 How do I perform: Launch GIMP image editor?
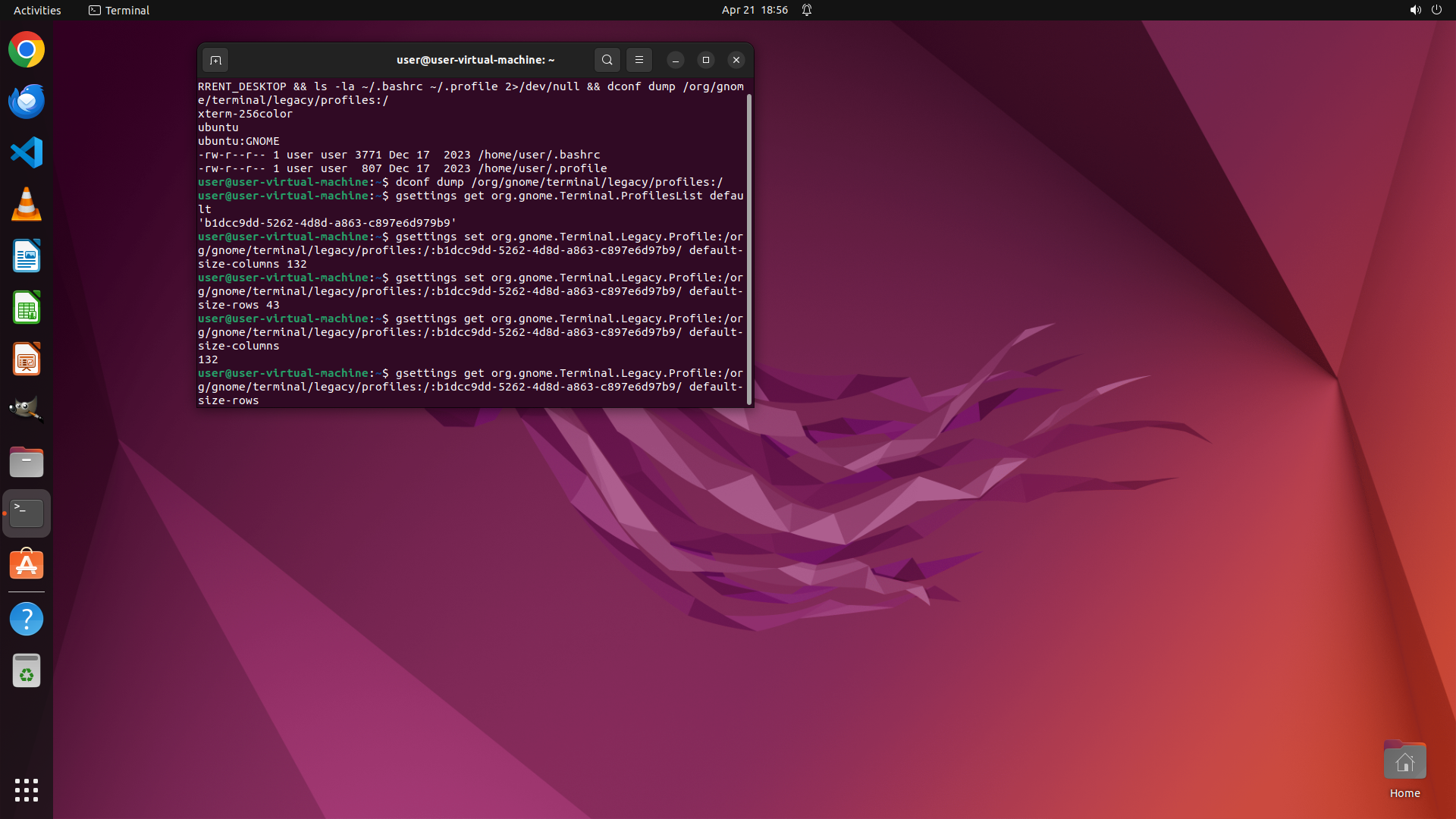27,410
